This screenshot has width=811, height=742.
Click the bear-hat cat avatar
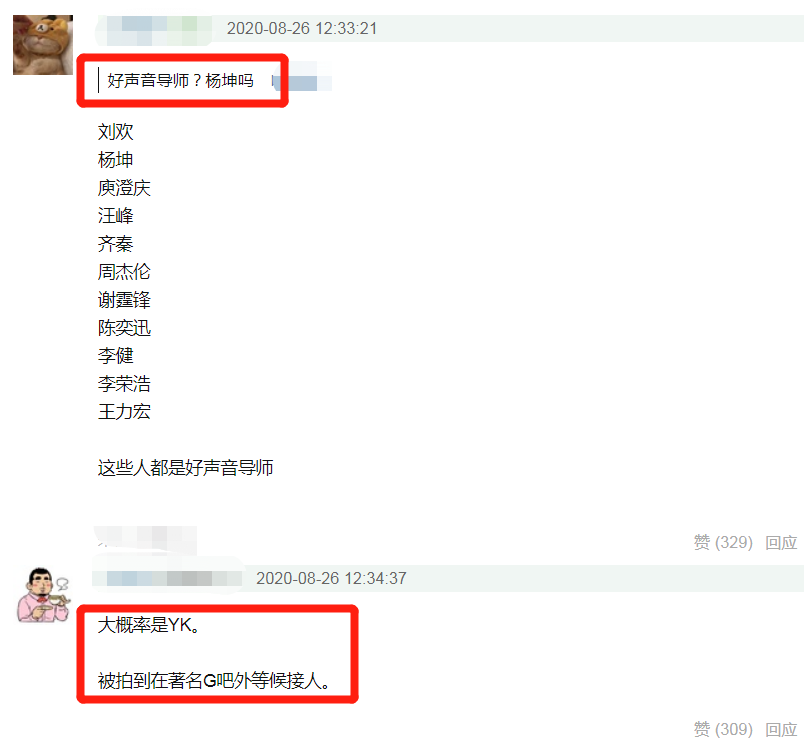(43, 45)
